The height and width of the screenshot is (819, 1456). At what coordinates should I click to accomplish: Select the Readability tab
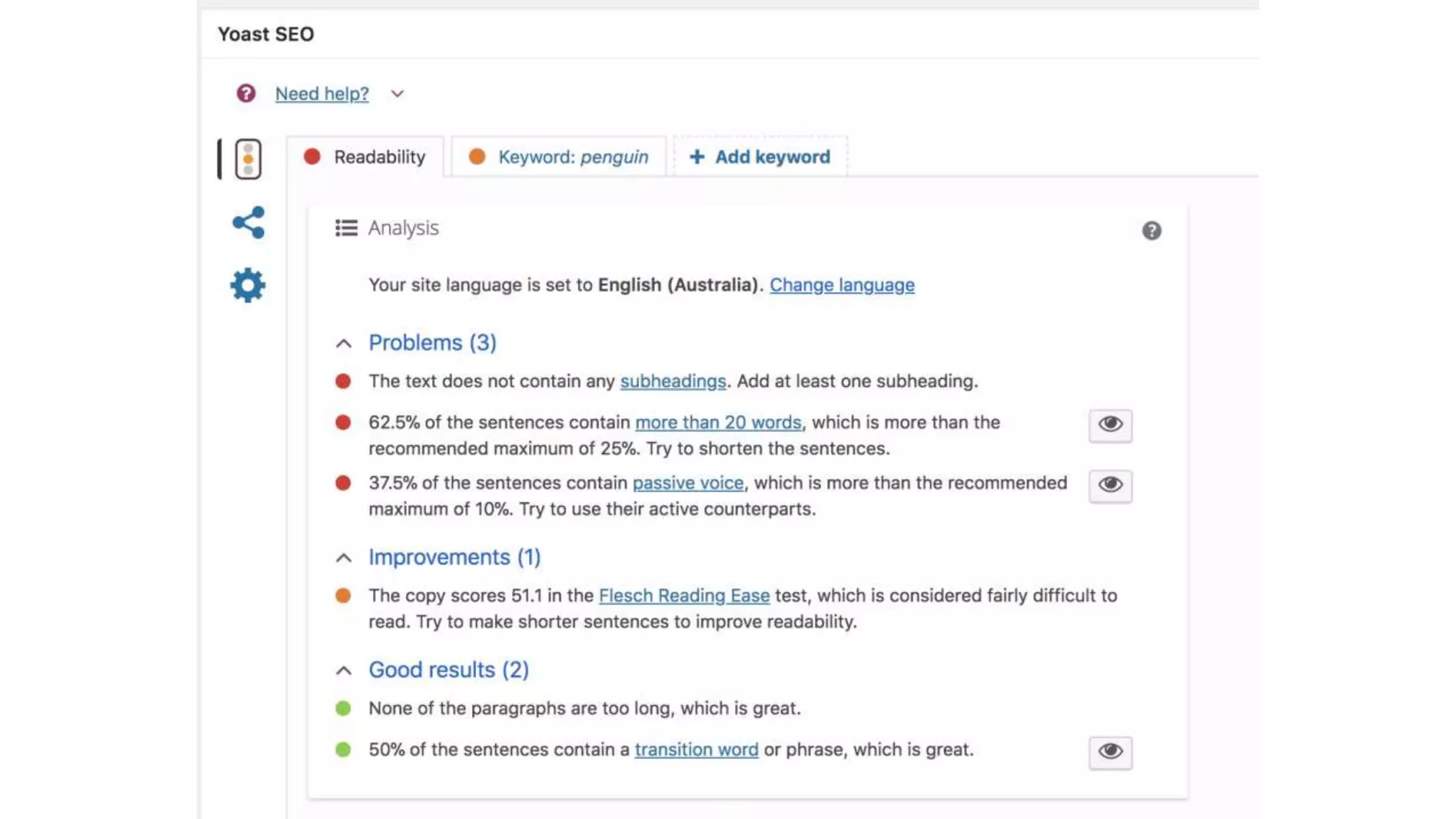click(379, 156)
